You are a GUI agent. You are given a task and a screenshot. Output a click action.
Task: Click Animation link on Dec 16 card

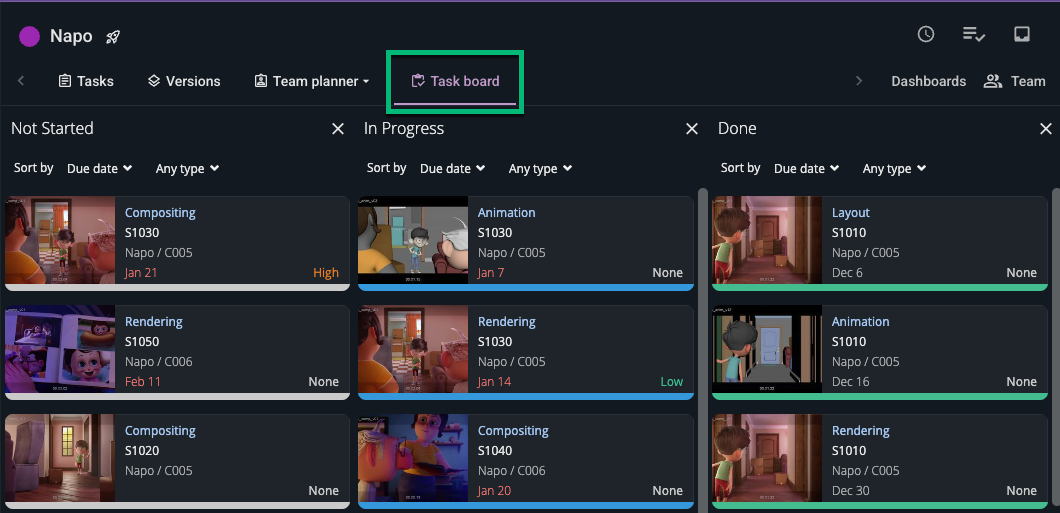861,321
